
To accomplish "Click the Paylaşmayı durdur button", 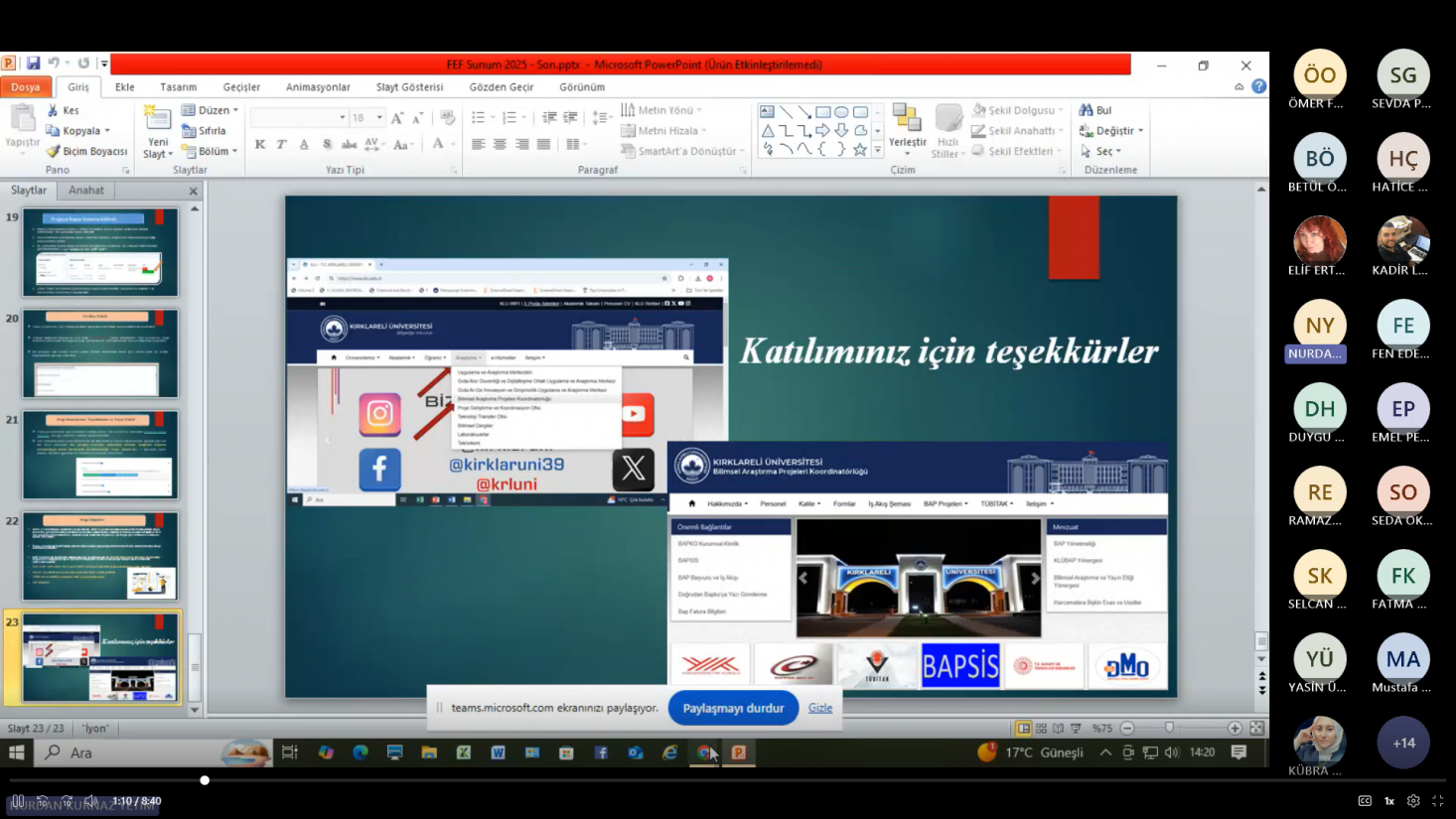I will coord(733,708).
